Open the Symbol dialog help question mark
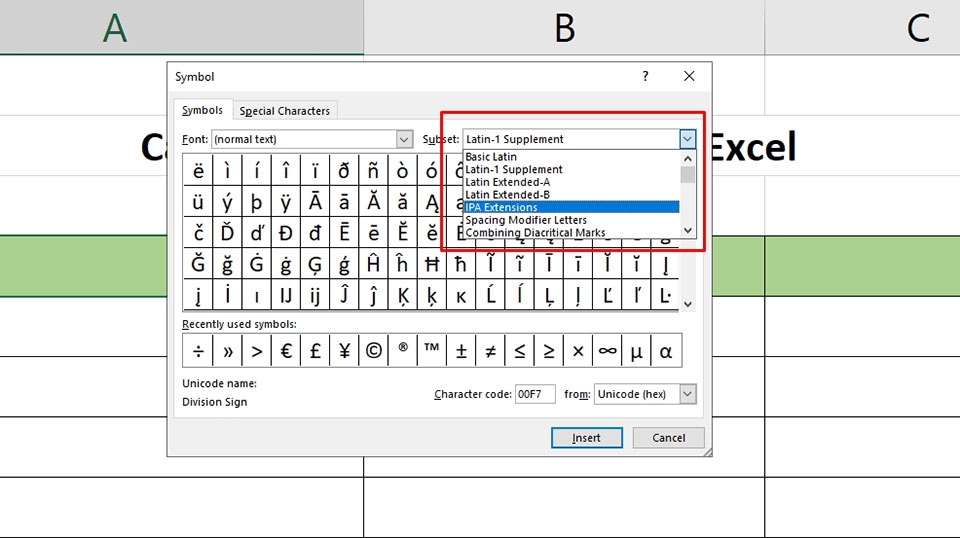 645,76
